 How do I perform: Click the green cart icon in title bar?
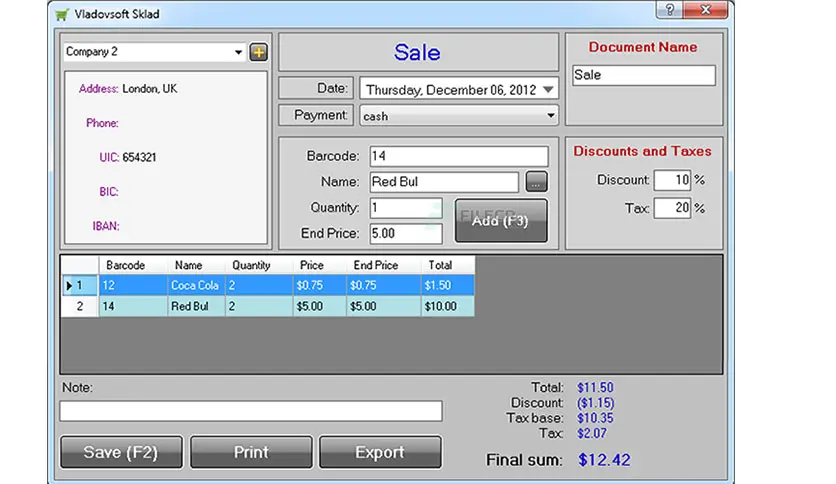tap(63, 14)
